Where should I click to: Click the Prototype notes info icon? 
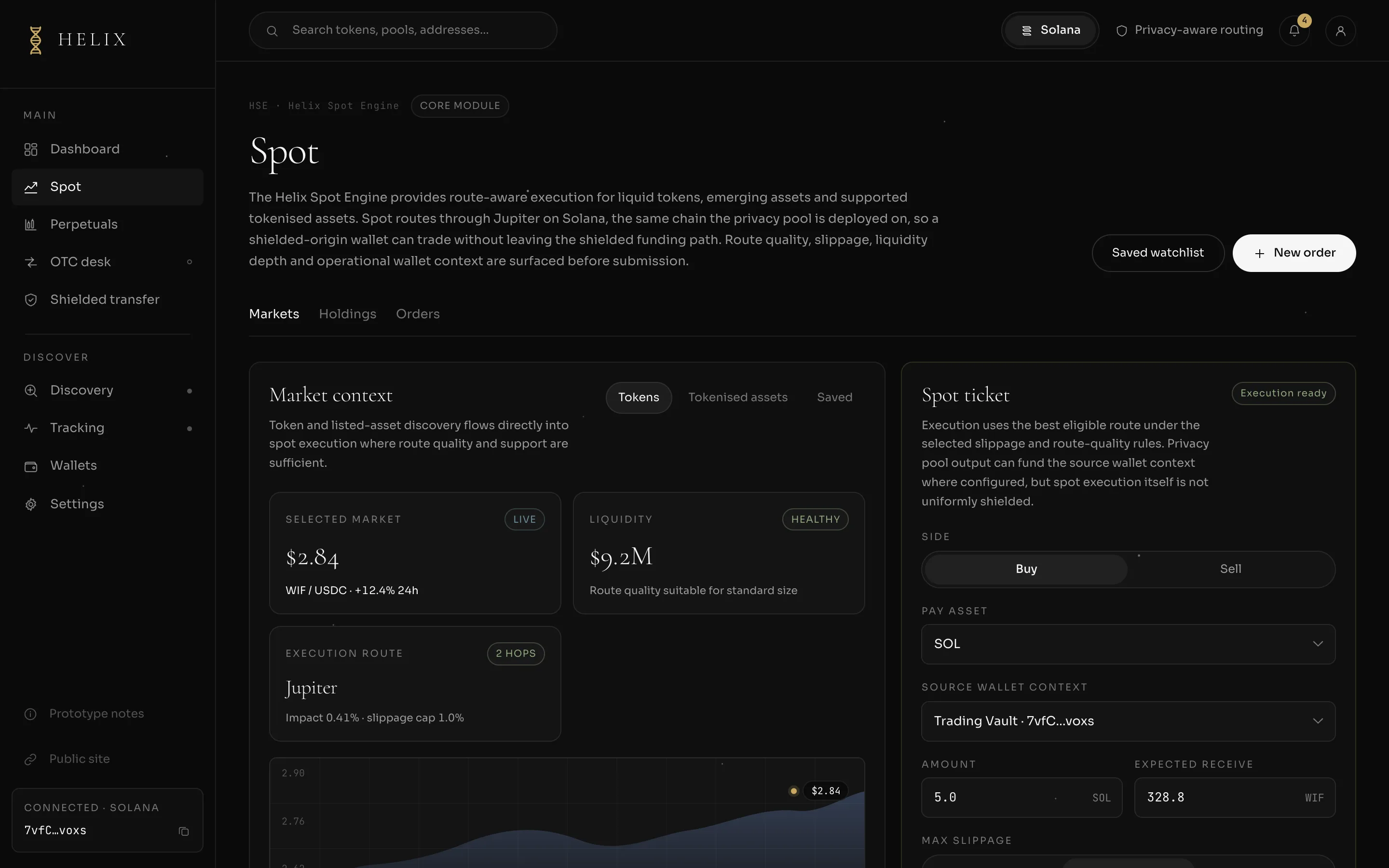(x=30, y=714)
